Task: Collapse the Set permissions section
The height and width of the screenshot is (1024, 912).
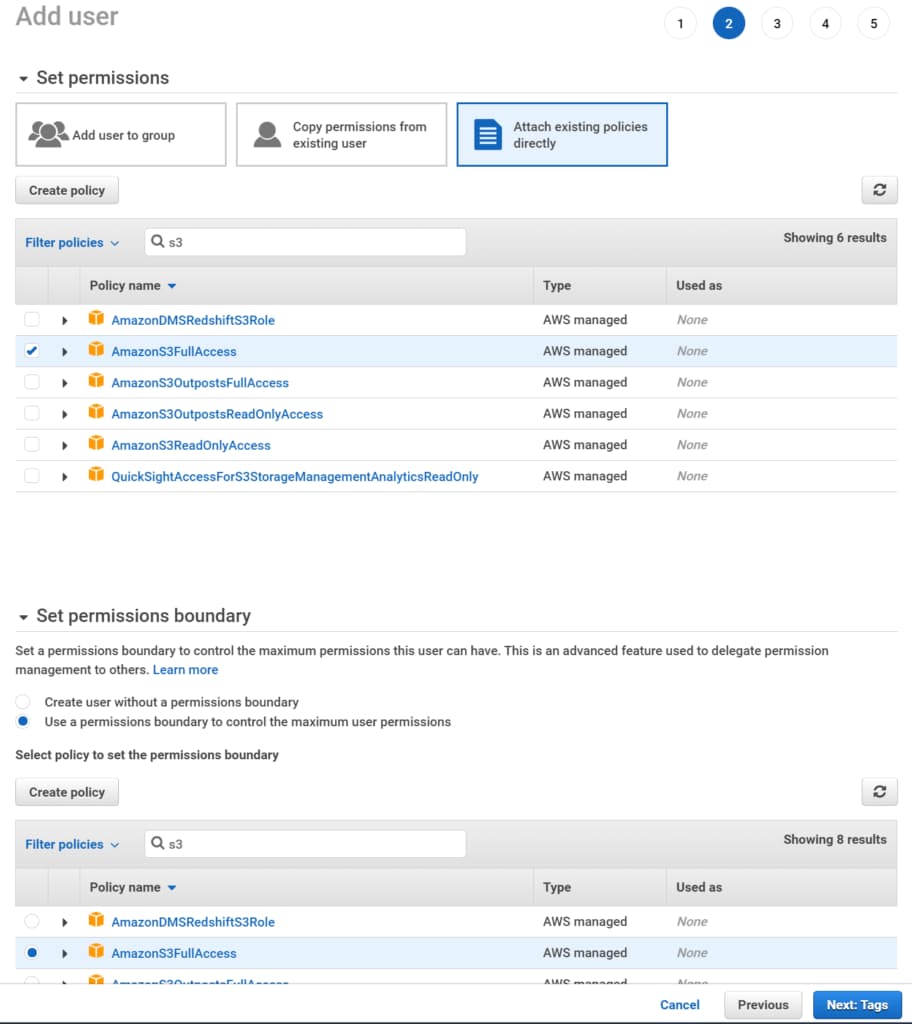Action: point(24,78)
